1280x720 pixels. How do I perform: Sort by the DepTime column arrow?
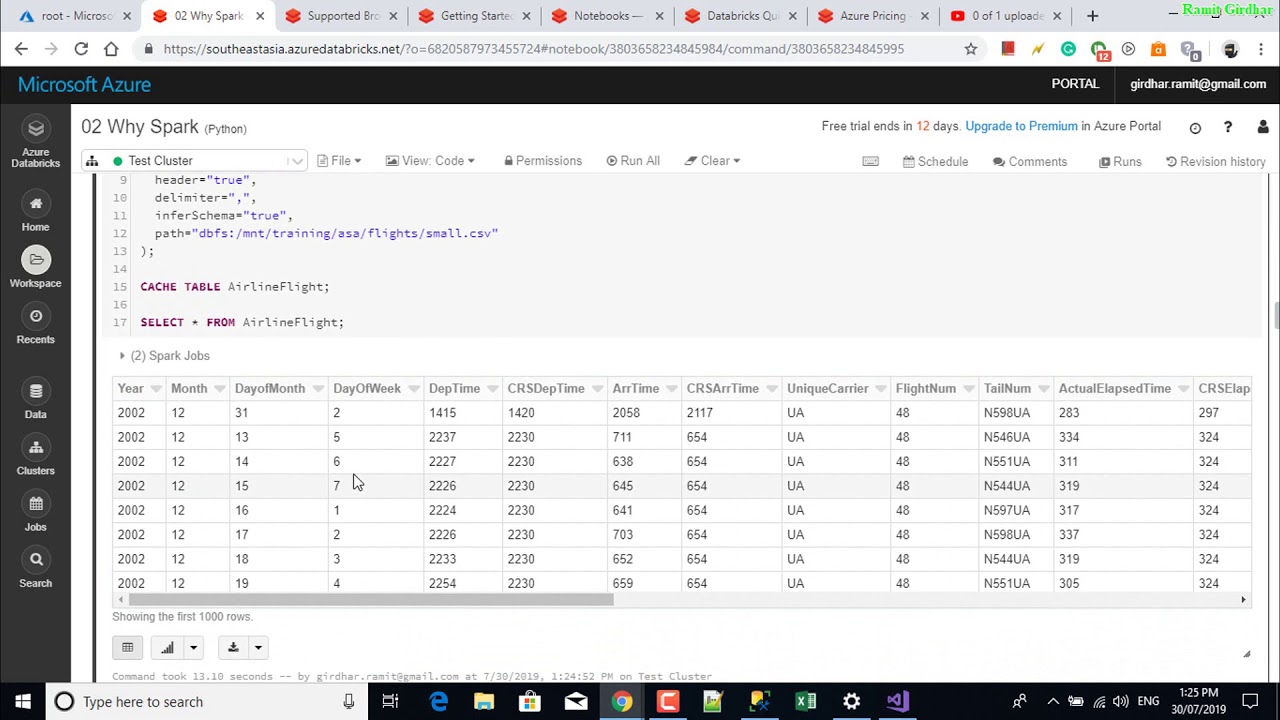click(x=491, y=389)
